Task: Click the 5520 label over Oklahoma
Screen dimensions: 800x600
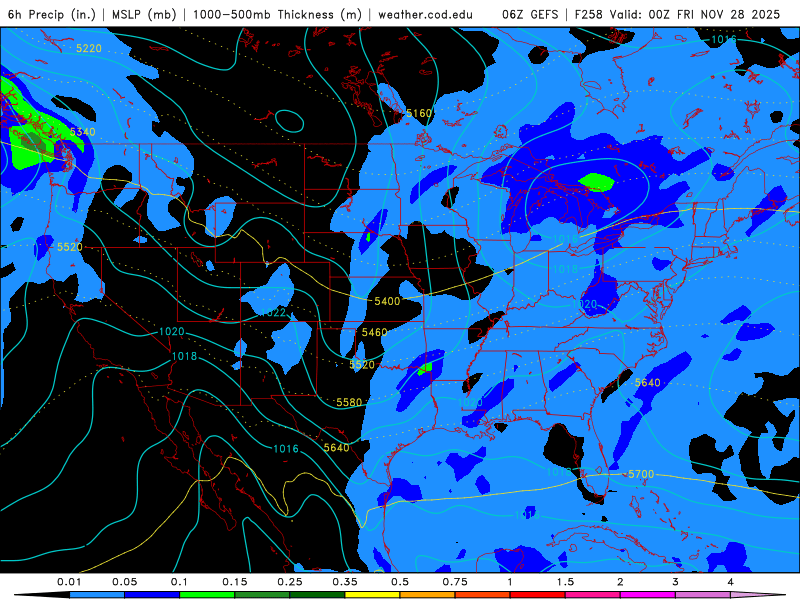Action: 362,365
